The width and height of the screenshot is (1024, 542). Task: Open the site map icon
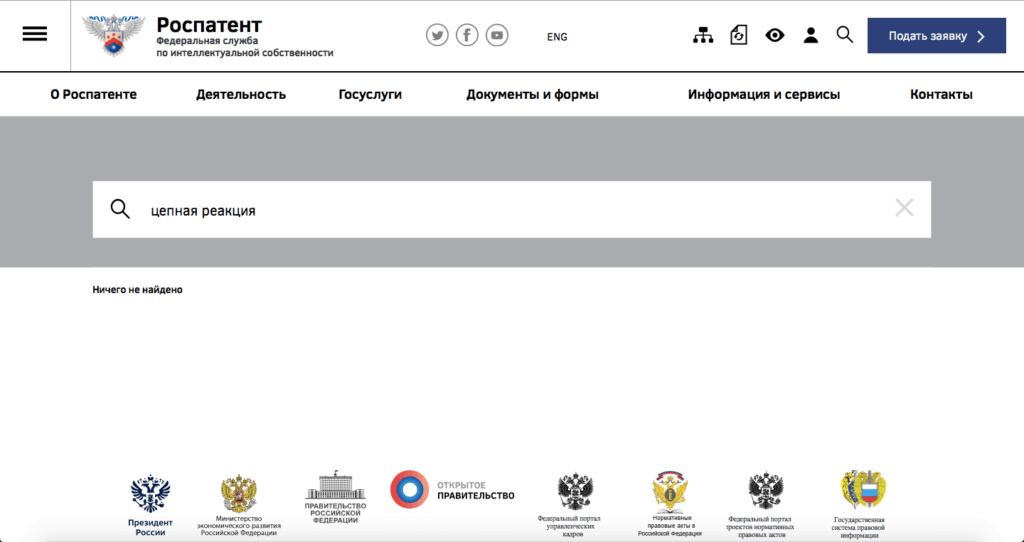(703, 35)
